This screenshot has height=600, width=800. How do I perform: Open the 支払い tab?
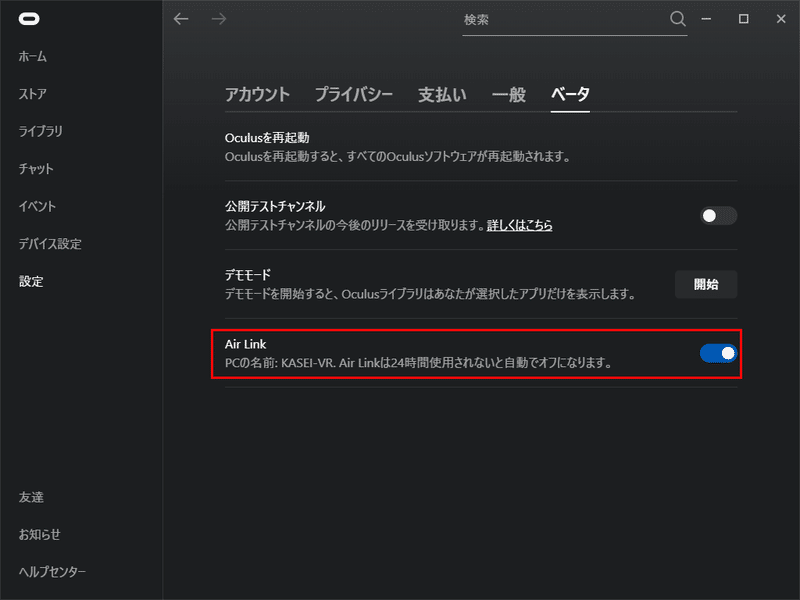pyautogui.click(x=441, y=94)
